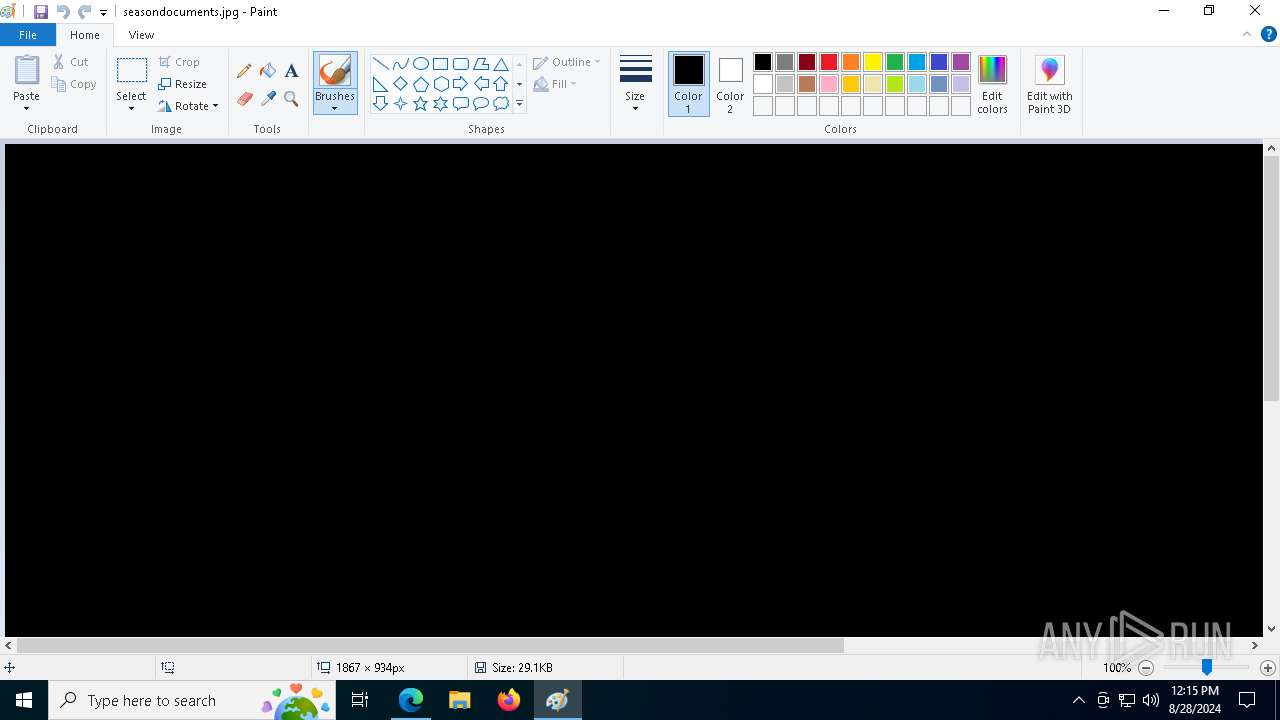The width and height of the screenshot is (1280, 720).
Task: Choose the Curve shape
Action: (400, 64)
